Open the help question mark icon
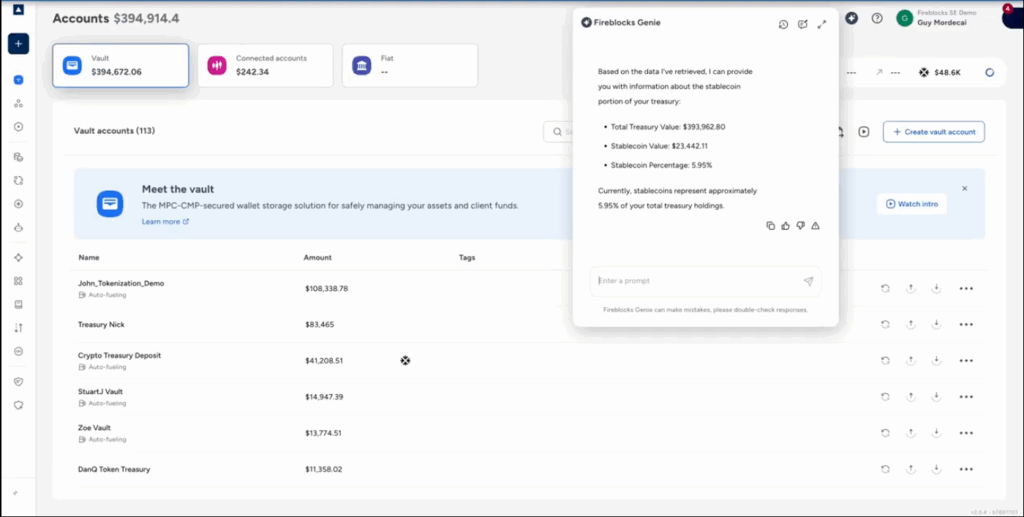 point(877,18)
